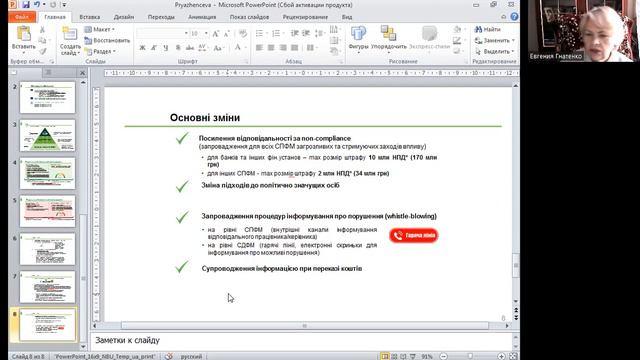Image resolution: width=640 pixels, height=360 pixels.
Task: Click Replace (Заменить) button
Action: coord(495,40)
